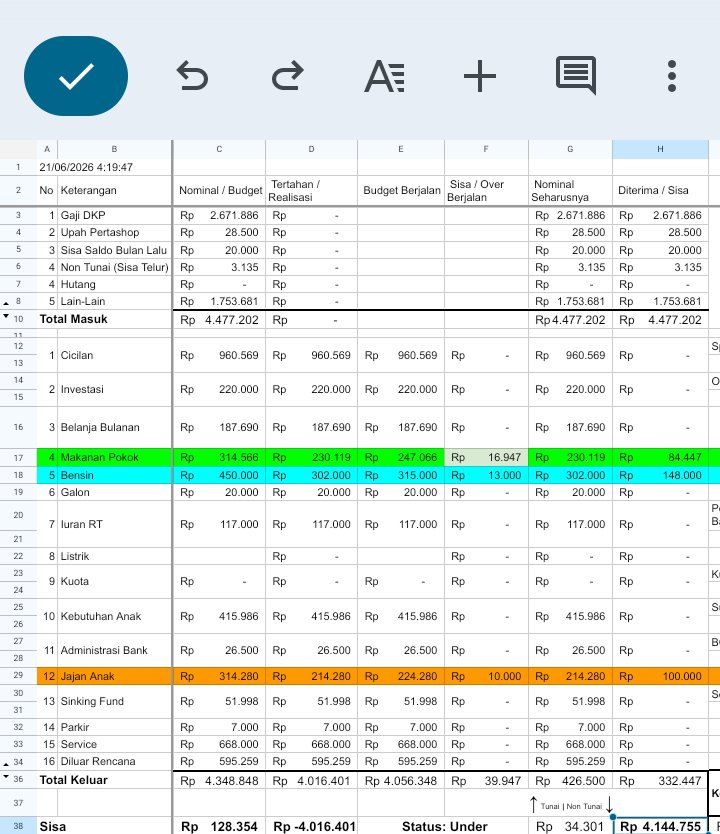Viewport: 720px width, 834px height.
Task: Click the date cell '21/06/2026 4:19:47'
Action: 86,167
